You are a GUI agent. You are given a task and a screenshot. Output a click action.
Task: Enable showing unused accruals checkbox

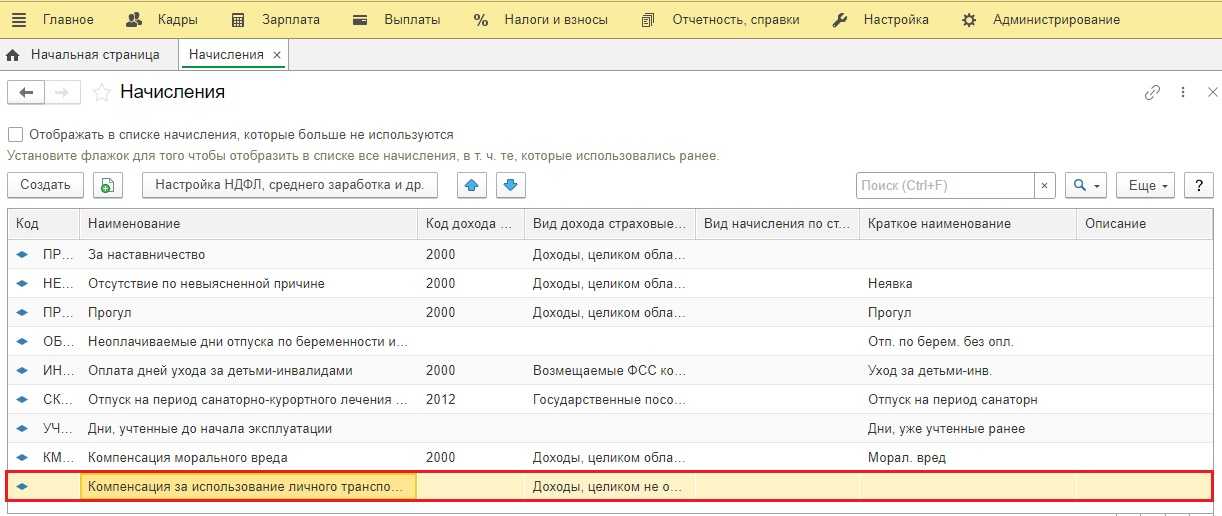(x=15, y=134)
